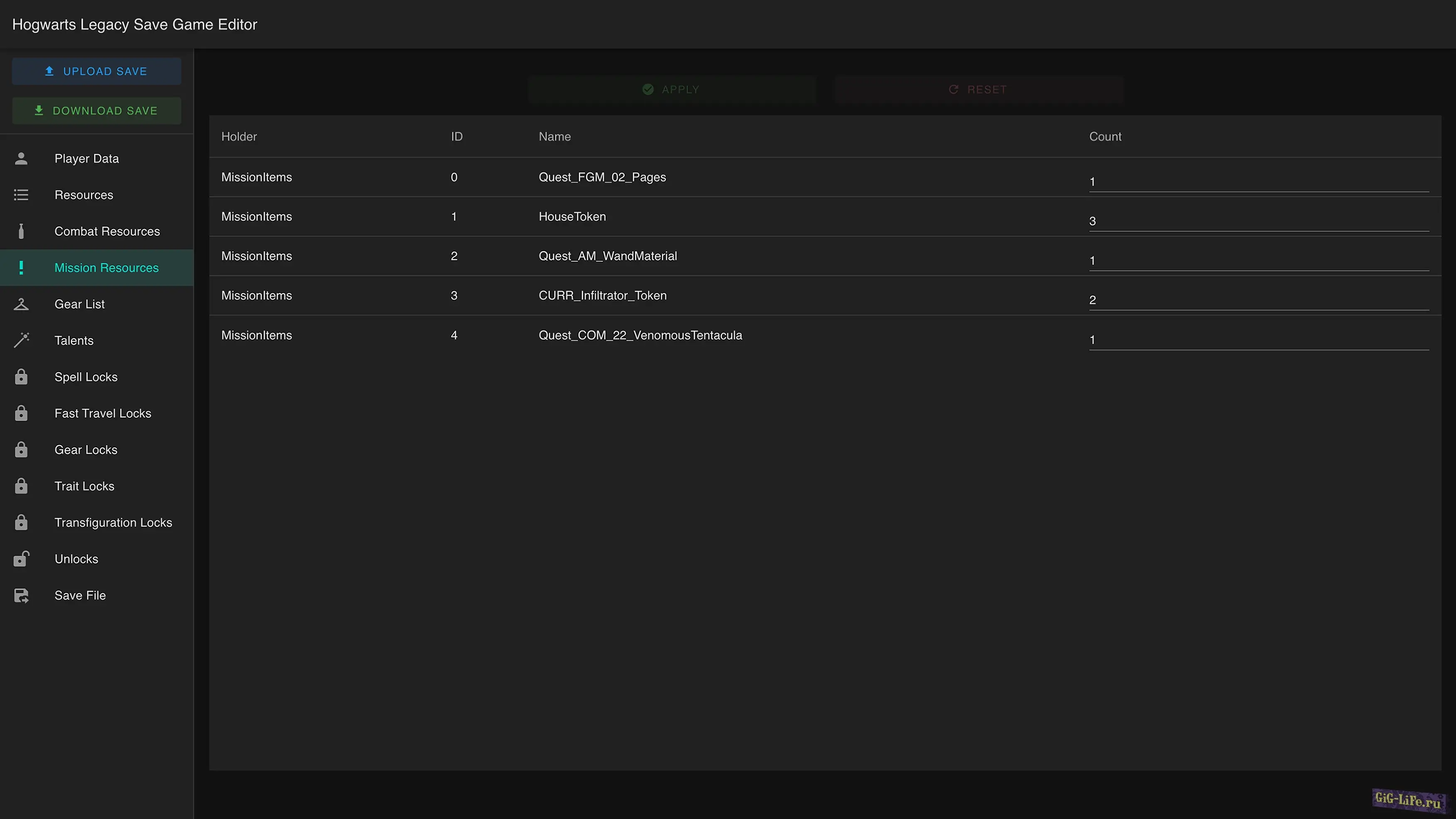Viewport: 1456px width, 819px height.
Task: Click Quest_COM_22_VenomousTentacula count input
Action: pyautogui.click(x=1258, y=339)
